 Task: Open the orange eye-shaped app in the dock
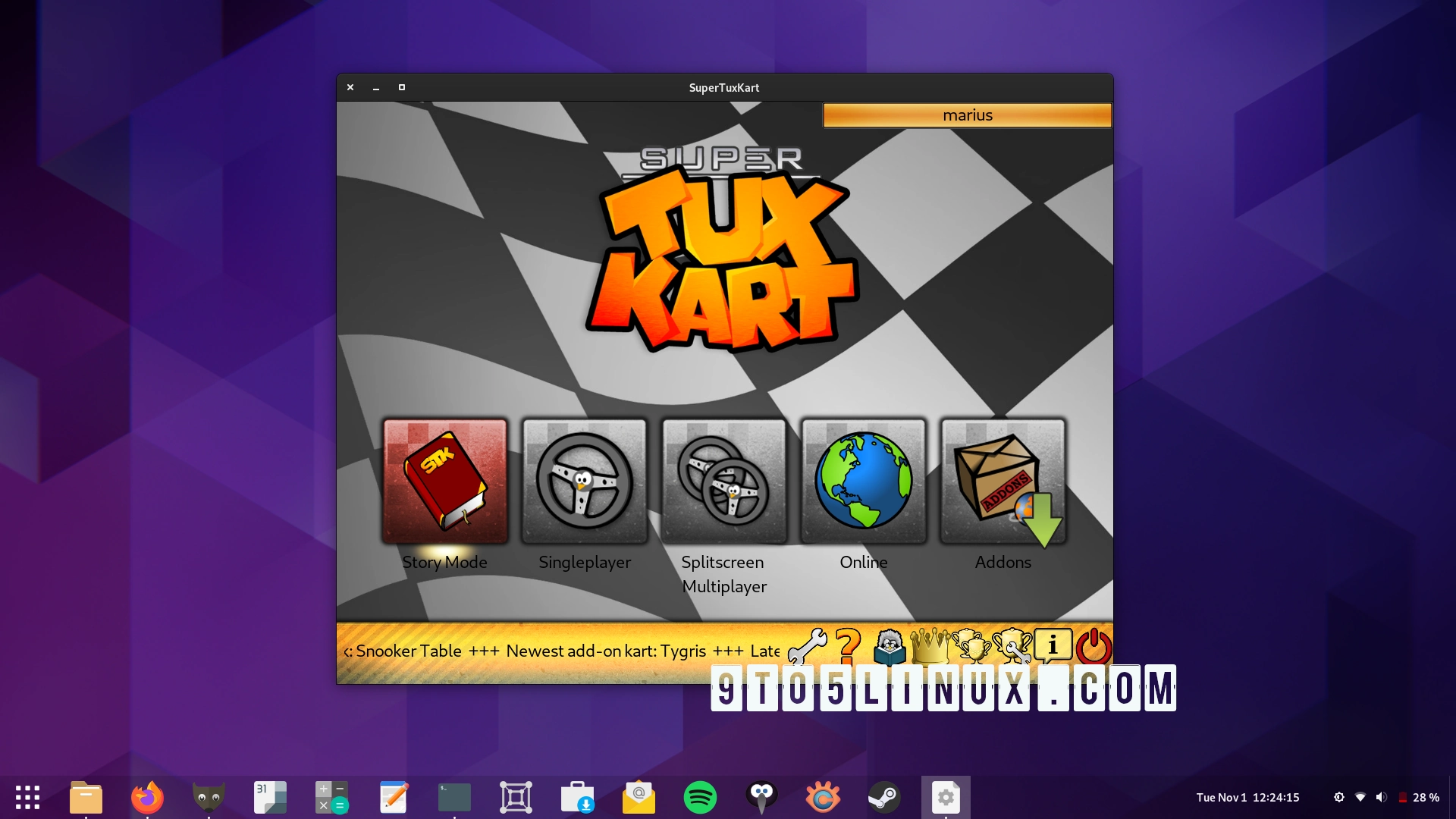coord(823,797)
